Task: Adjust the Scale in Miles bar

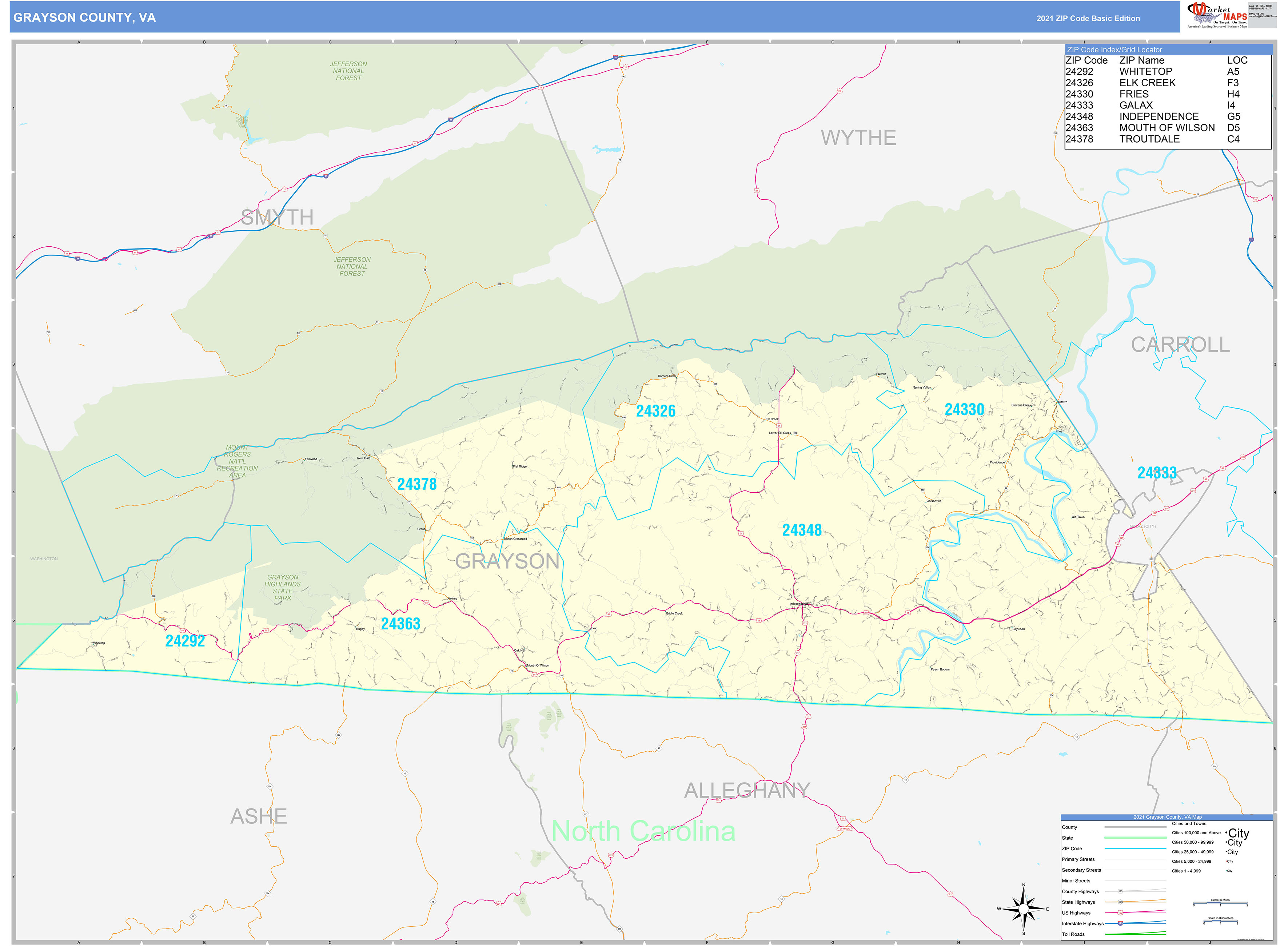Action: (1221, 903)
